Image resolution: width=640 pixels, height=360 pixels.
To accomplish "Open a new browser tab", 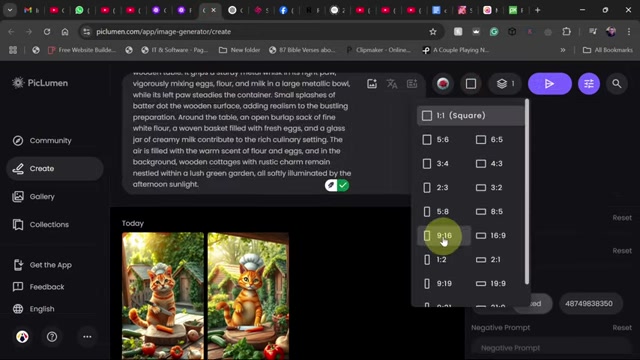I will point(538,10).
